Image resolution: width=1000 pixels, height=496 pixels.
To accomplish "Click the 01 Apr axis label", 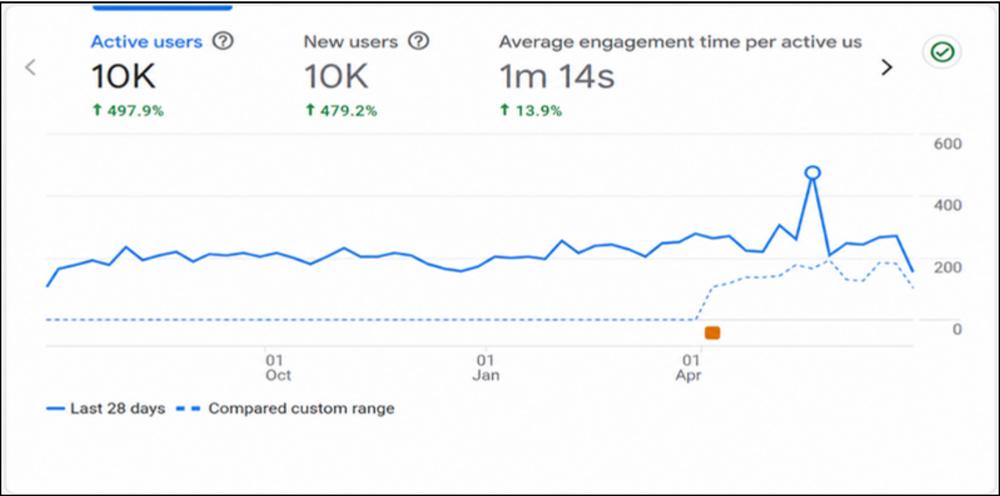I will pyautogui.click(x=689, y=368).
